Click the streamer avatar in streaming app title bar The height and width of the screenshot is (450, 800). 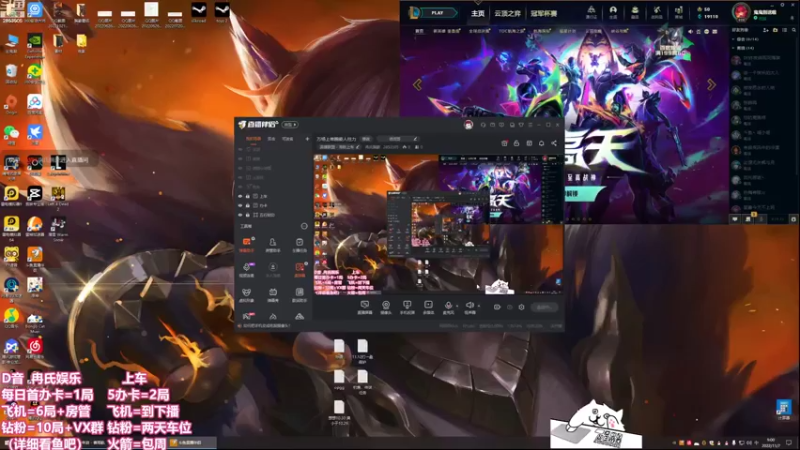468,124
